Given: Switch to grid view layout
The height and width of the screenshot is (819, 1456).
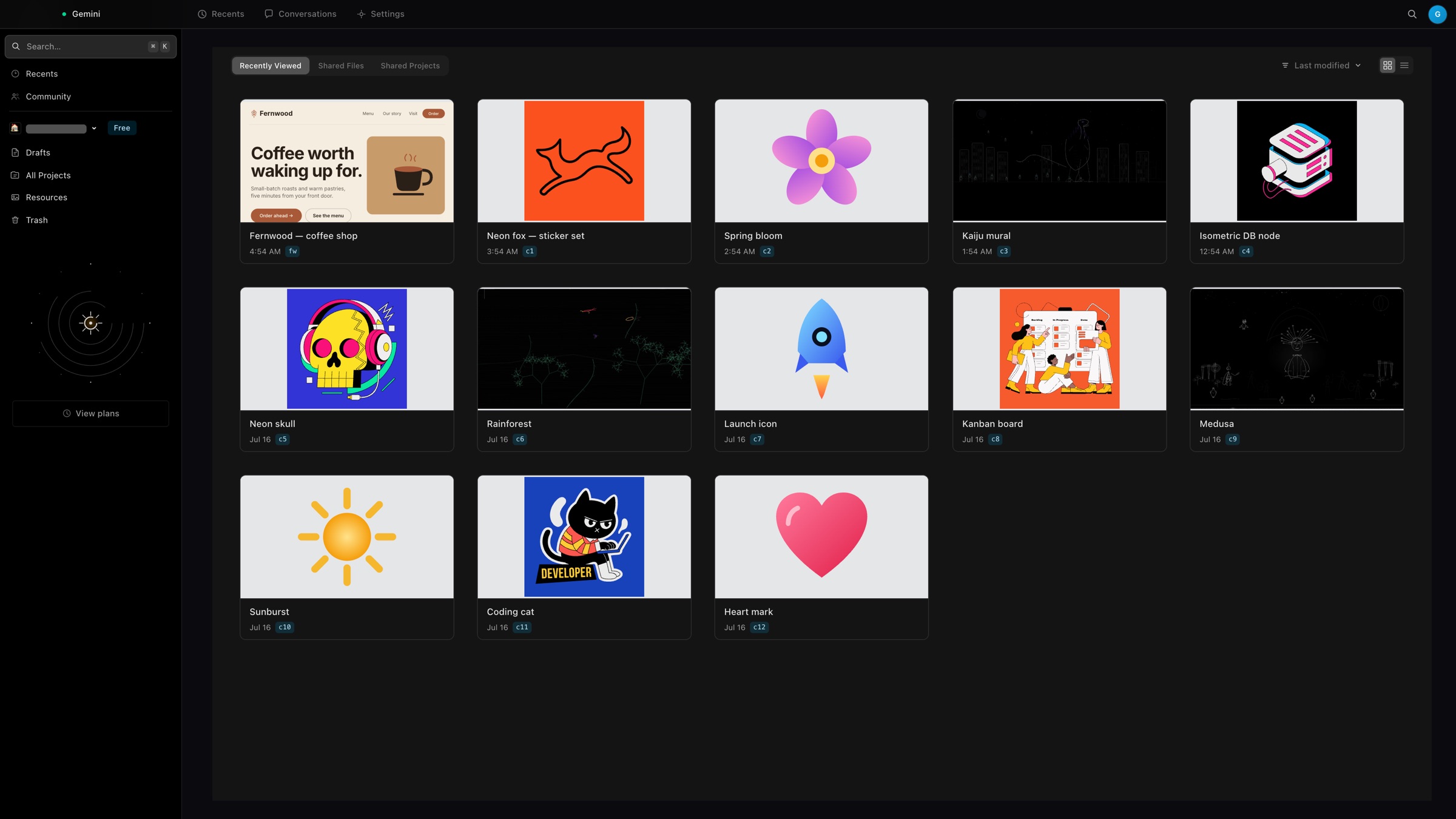Looking at the screenshot, I should (x=1387, y=66).
